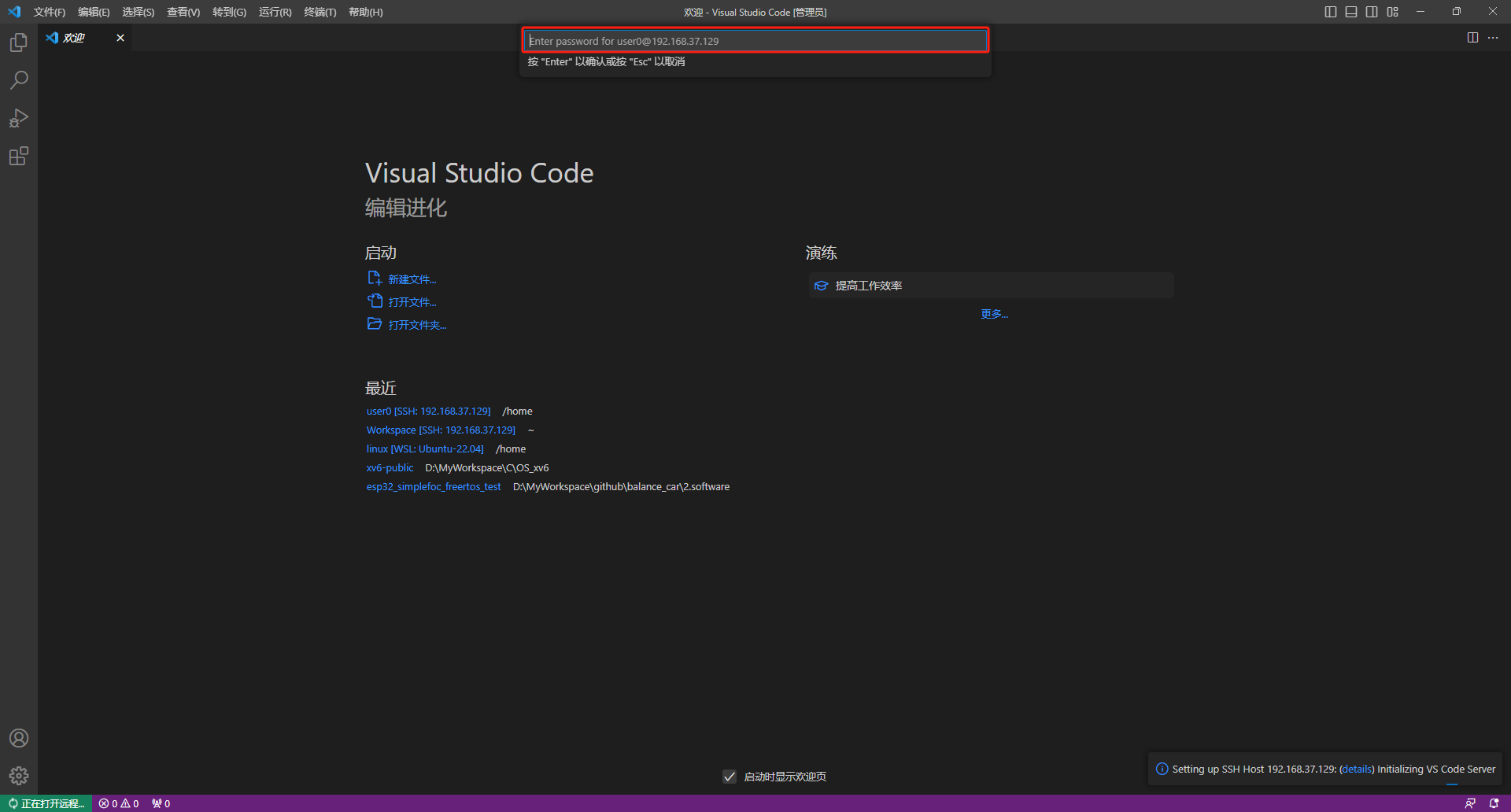The image size is (1511, 812).
Task: Open the Accounts icon
Action: (x=19, y=738)
